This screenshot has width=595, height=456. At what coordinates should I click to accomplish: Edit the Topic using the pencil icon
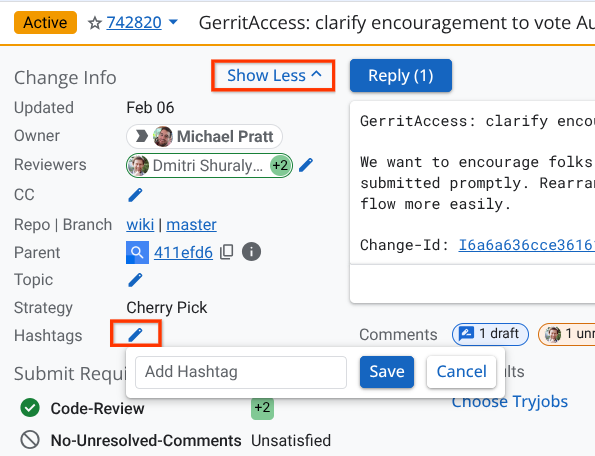[x=135, y=280]
